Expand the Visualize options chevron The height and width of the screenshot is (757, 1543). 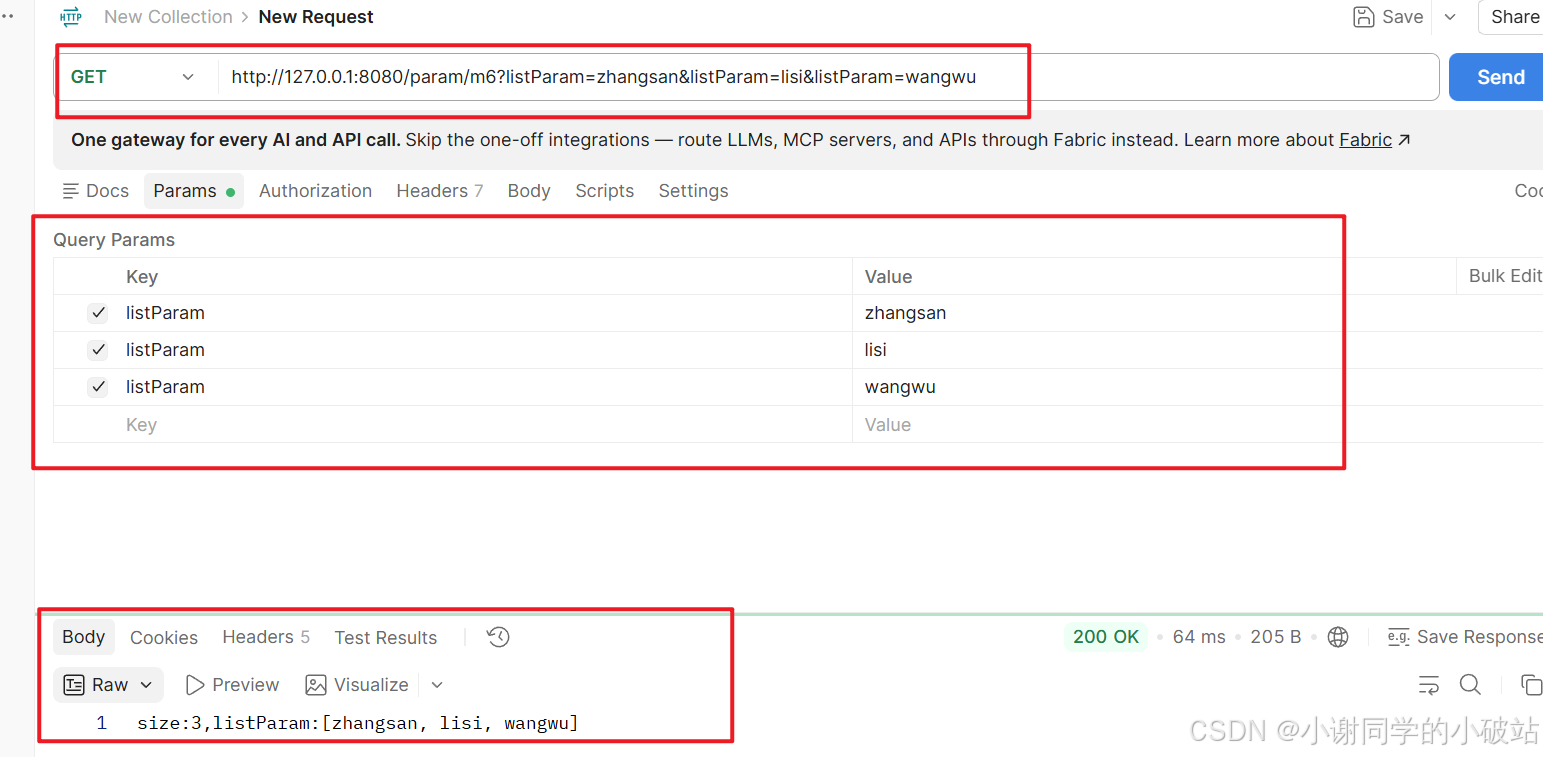point(437,685)
